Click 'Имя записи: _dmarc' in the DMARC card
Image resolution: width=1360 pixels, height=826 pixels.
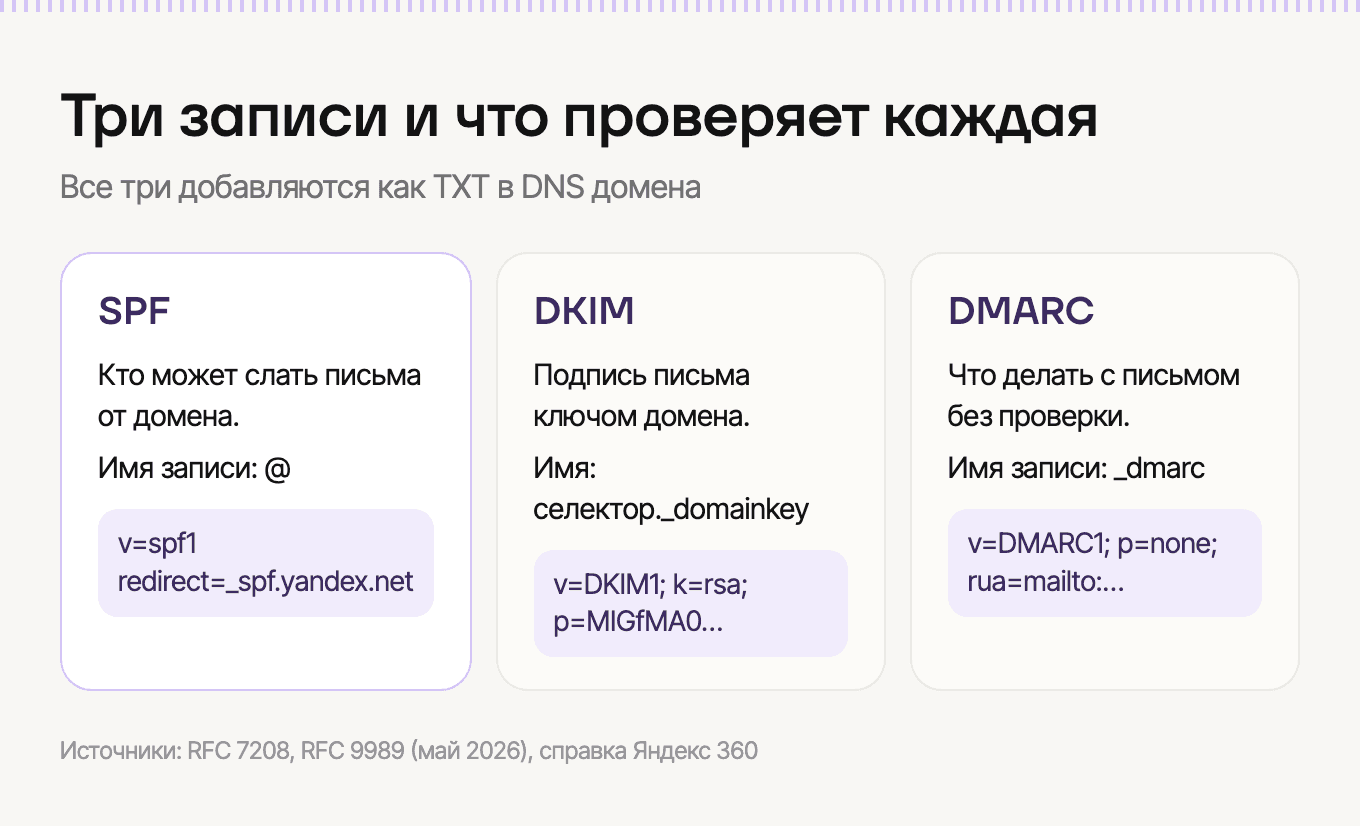(x=1077, y=468)
